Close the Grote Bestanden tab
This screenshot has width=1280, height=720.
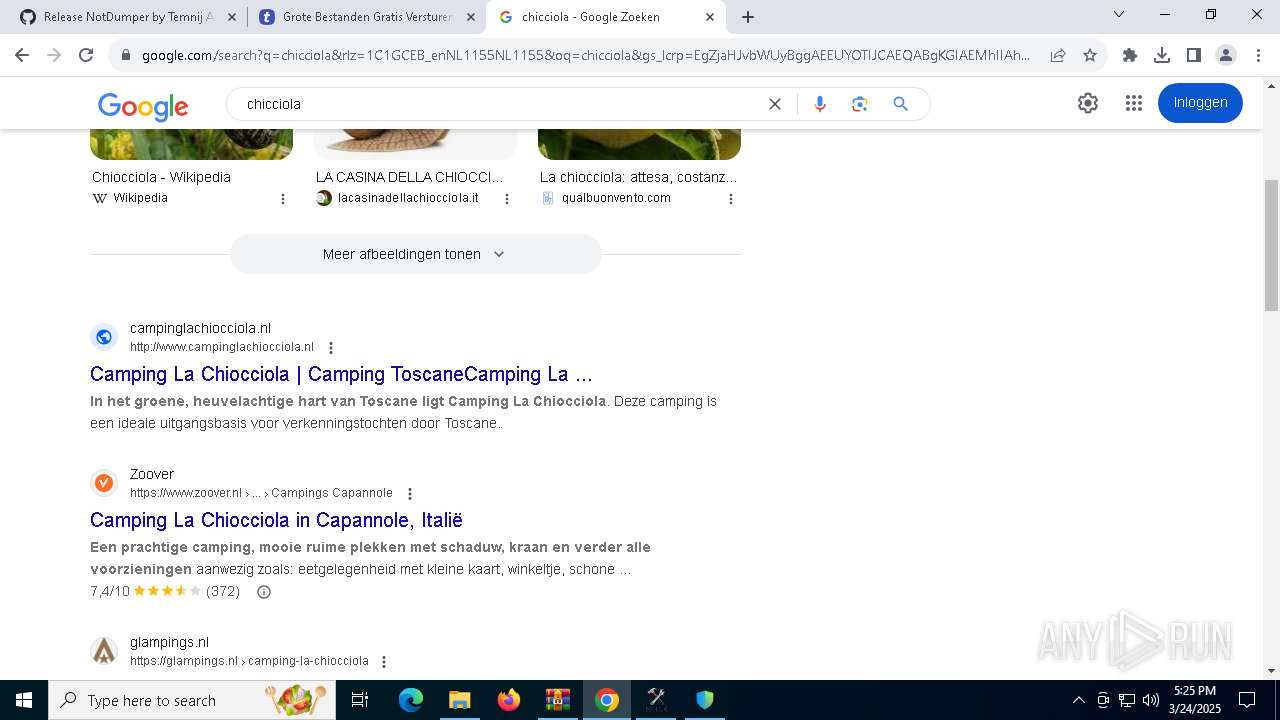(471, 17)
